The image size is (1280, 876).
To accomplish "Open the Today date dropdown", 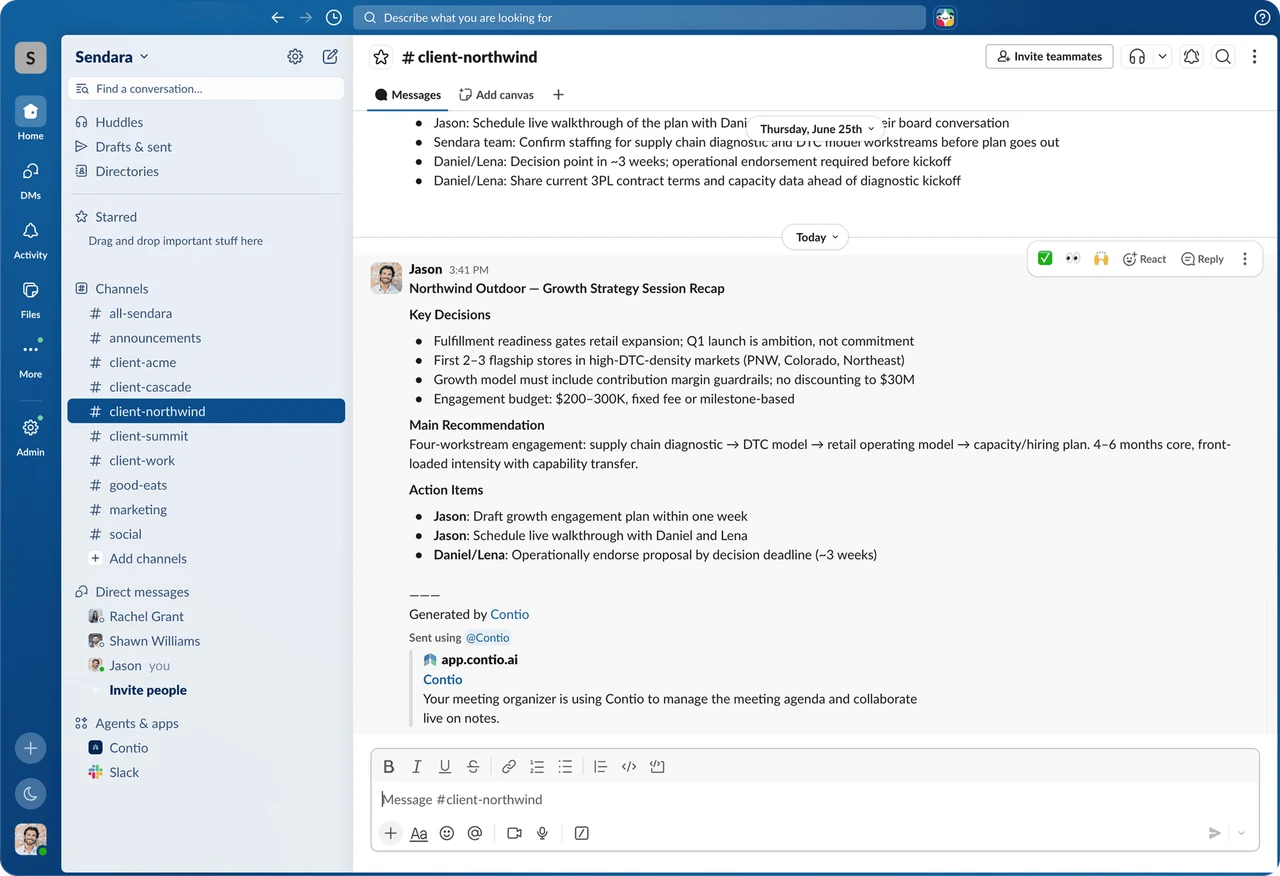I will point(815,237).
